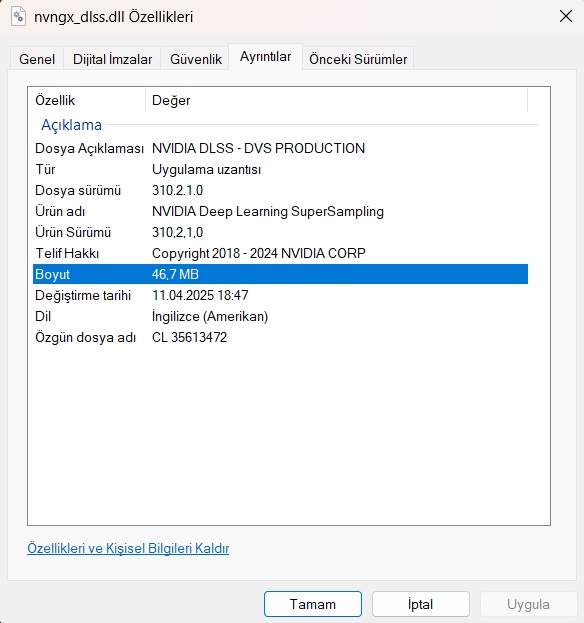This screenshot has width=584, height=623.
Task: Select the Tür property row
Action: pyautogui.click(x=280, y=169)
